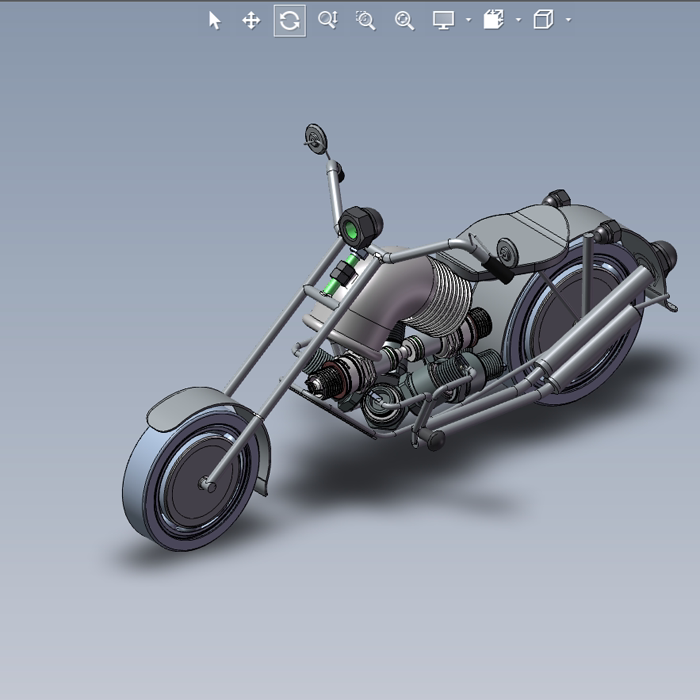Image resolution: width=700 pixels, height=700 pixels.
Task: Open dropdown arrow beside orientation cube
Action: coord(568,20)
